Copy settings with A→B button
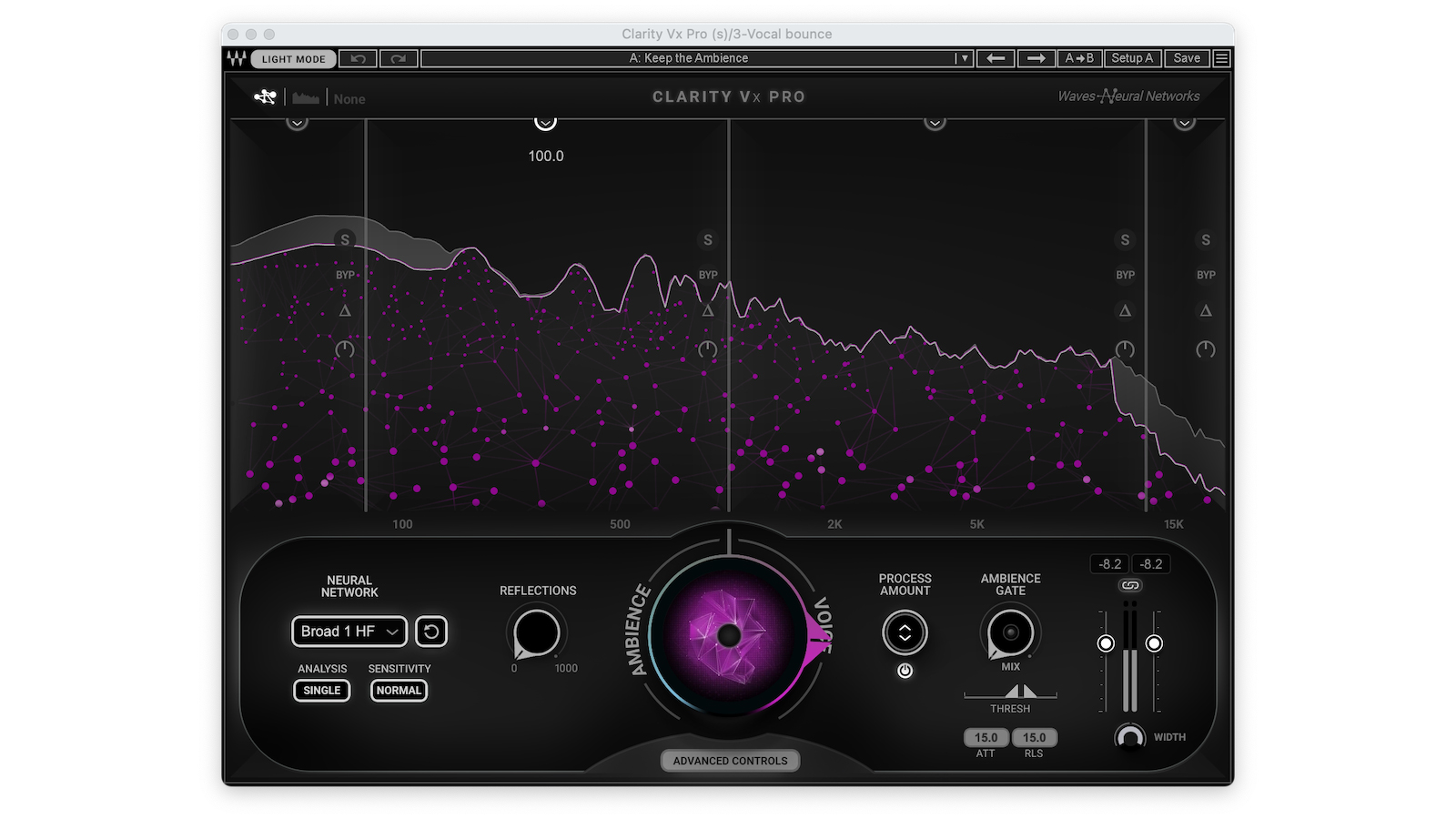 point(1079,58)
